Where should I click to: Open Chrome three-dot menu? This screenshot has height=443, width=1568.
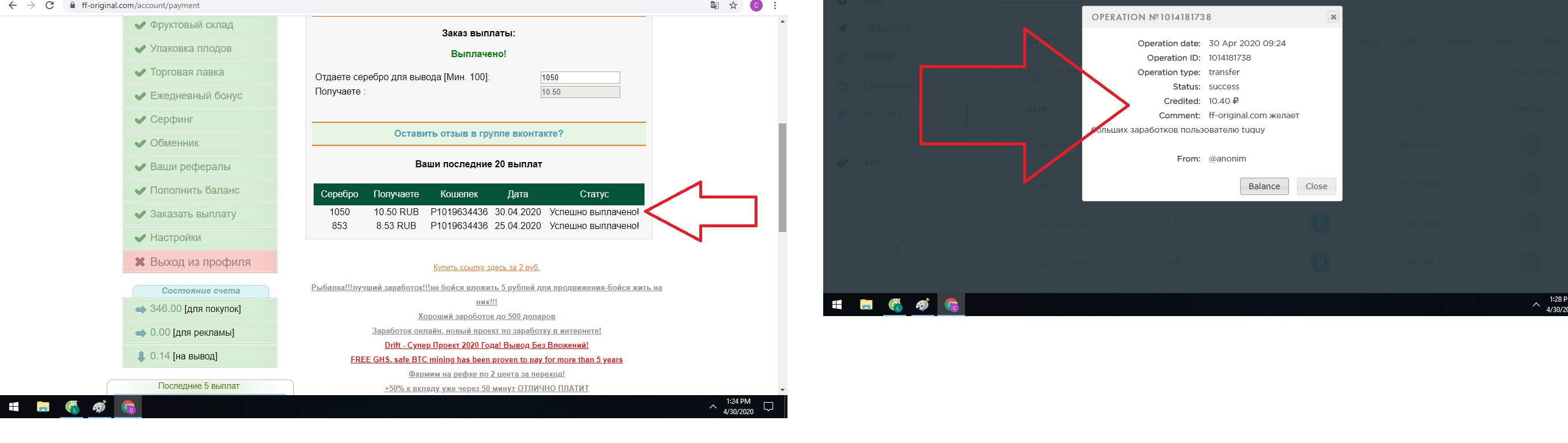(775, 6)
